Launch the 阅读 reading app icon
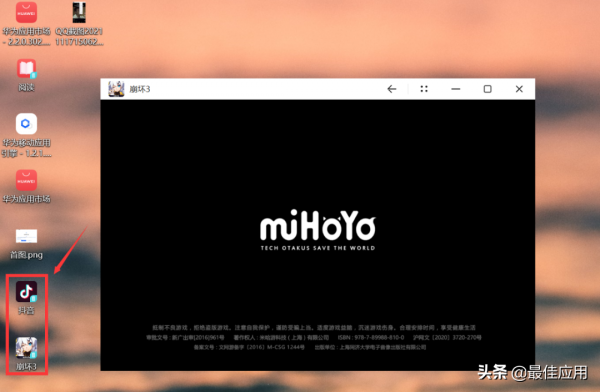 point(26,69)
